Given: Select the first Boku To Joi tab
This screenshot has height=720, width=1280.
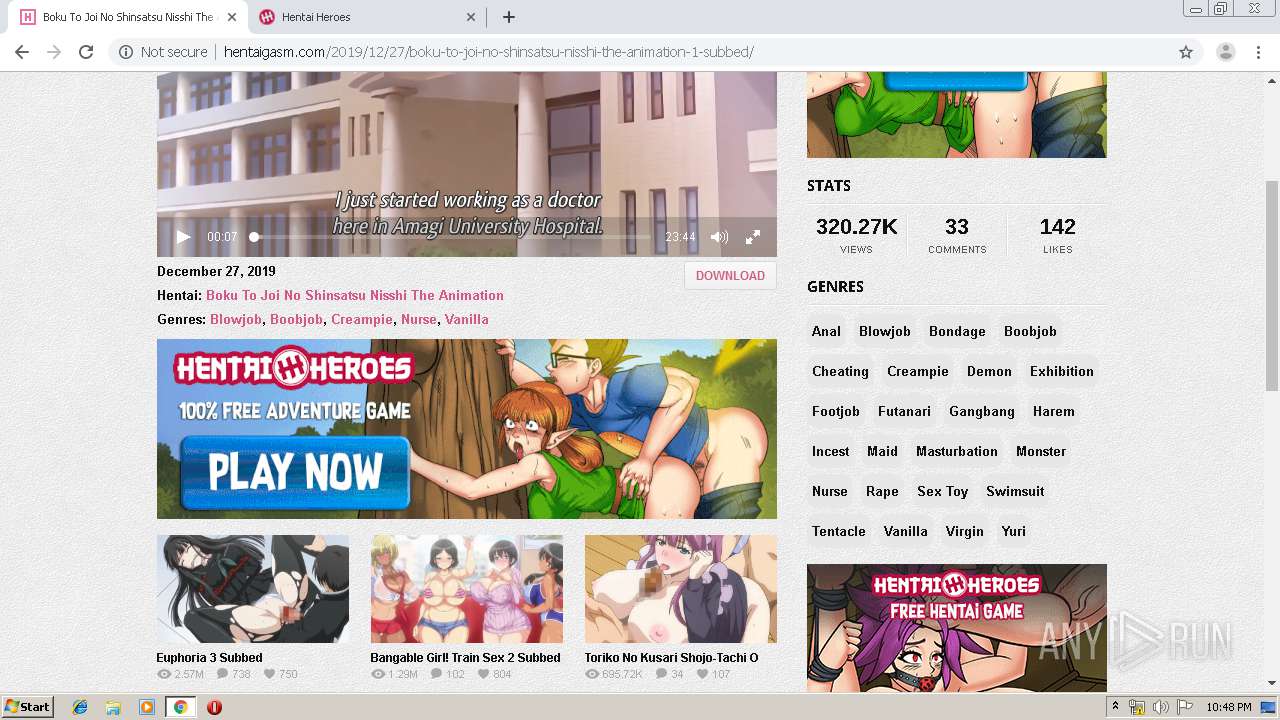Looking at the screenshot, I should [128, 17].
